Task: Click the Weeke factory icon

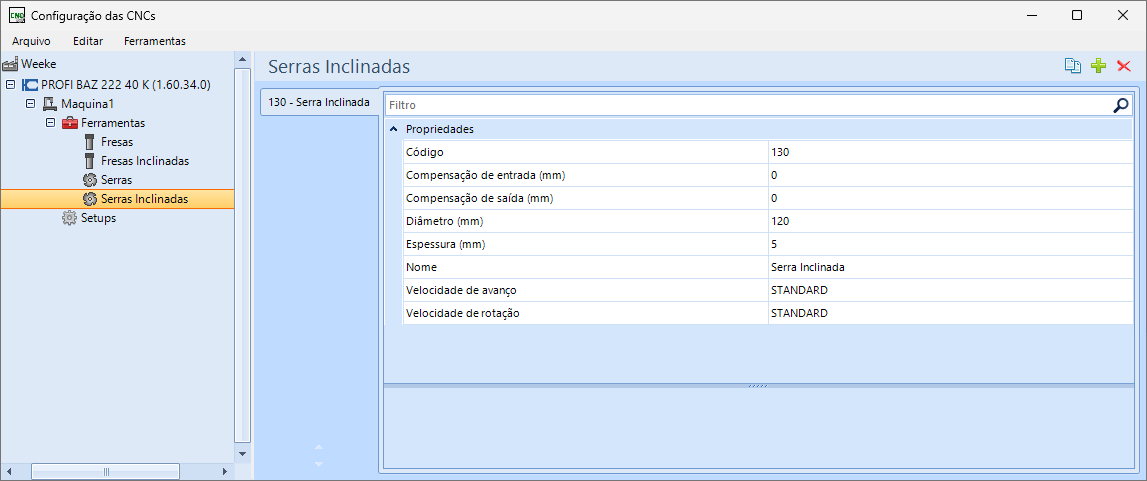Action: [10, 64]
